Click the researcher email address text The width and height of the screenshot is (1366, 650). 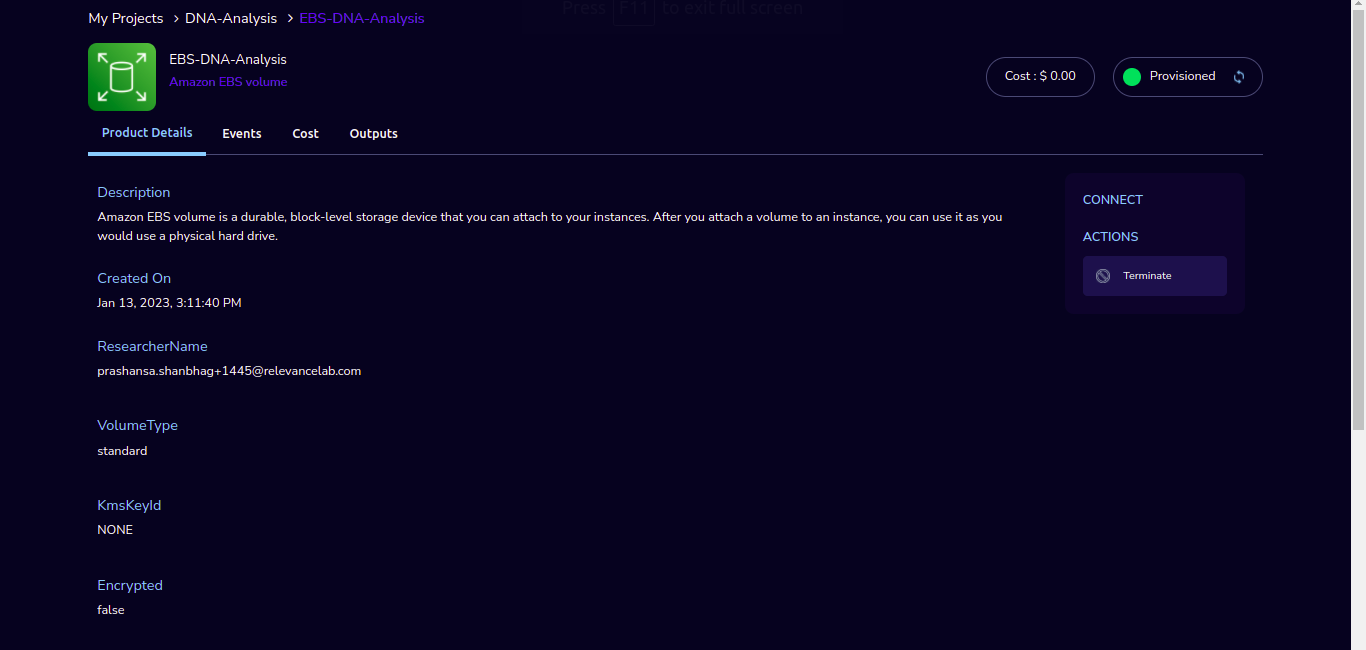229,371
